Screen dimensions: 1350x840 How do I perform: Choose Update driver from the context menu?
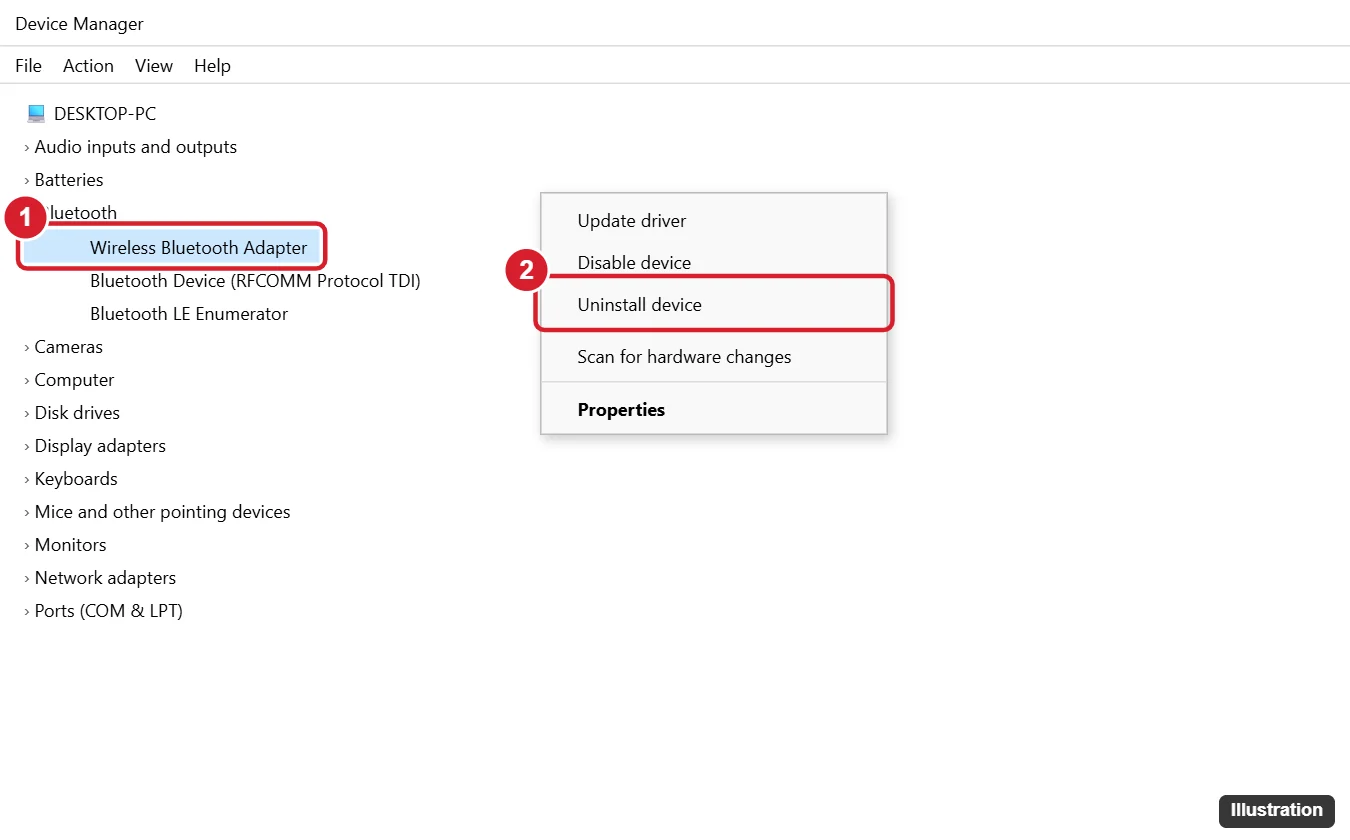pos(714,221)
